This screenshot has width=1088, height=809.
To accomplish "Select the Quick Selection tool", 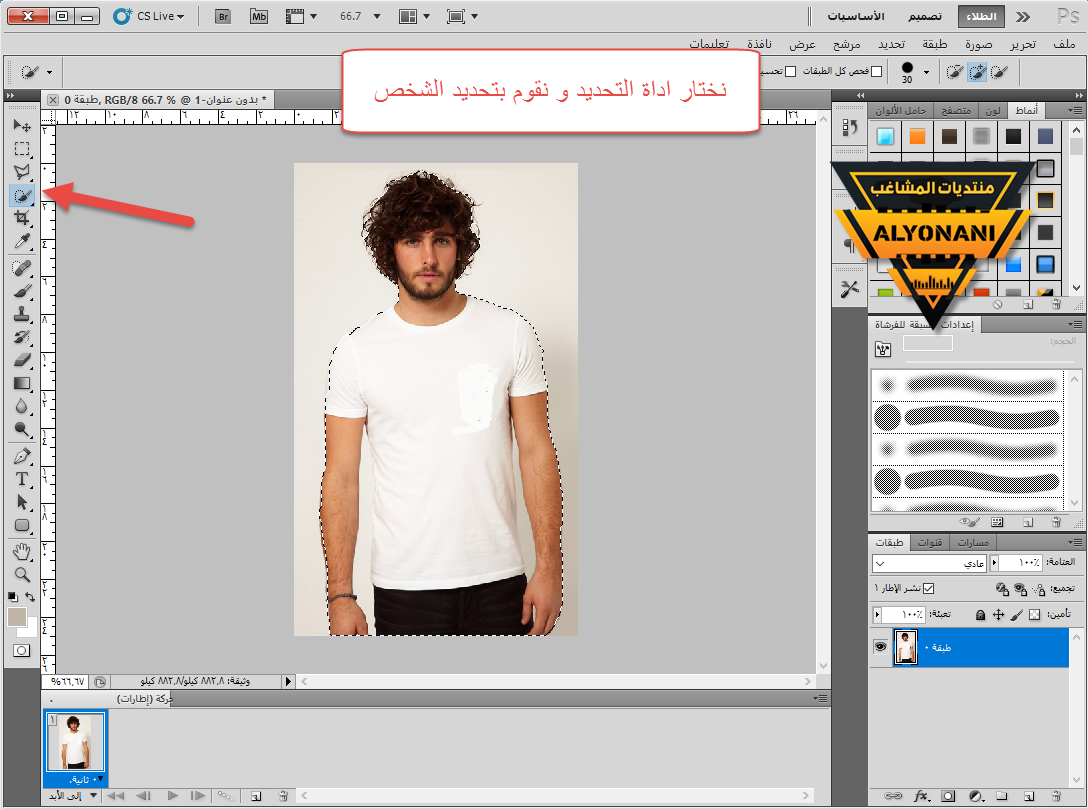I will click(22, 196).
